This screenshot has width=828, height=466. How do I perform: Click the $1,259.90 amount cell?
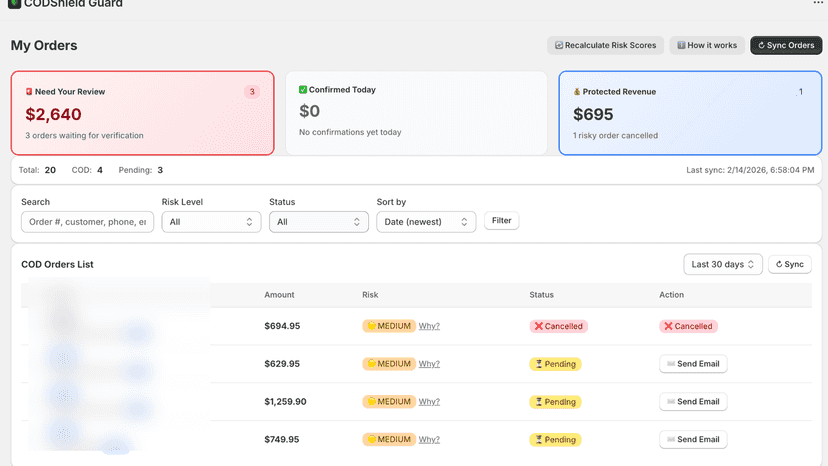285,402
